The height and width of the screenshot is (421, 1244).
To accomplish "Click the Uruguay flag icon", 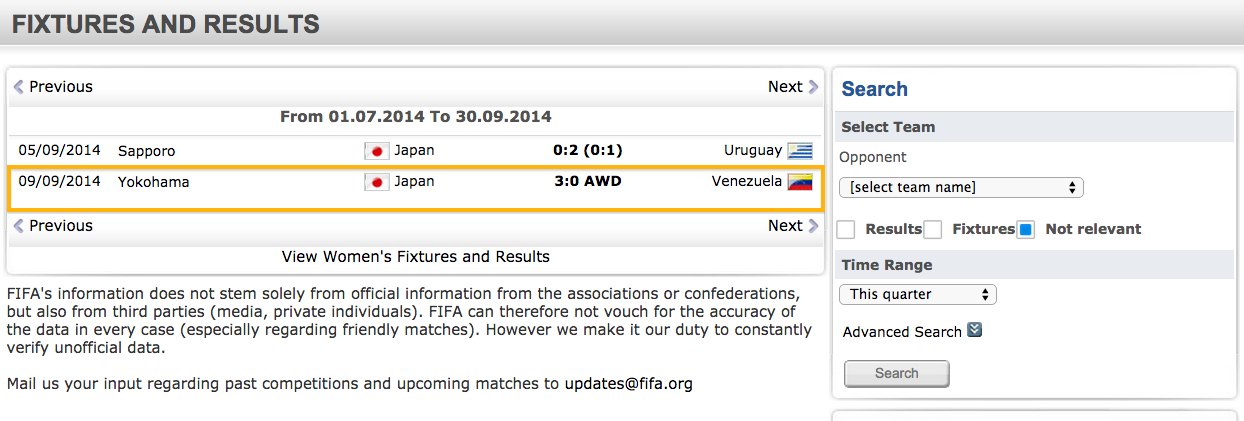I will (x=799, y=151).
